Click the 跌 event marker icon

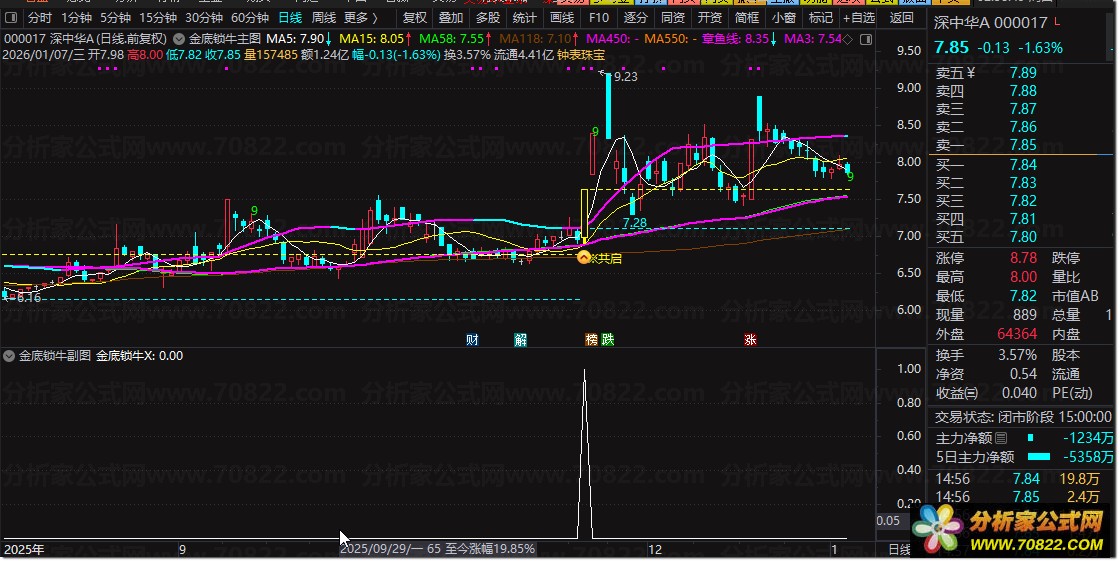click(x=608, y=340)
